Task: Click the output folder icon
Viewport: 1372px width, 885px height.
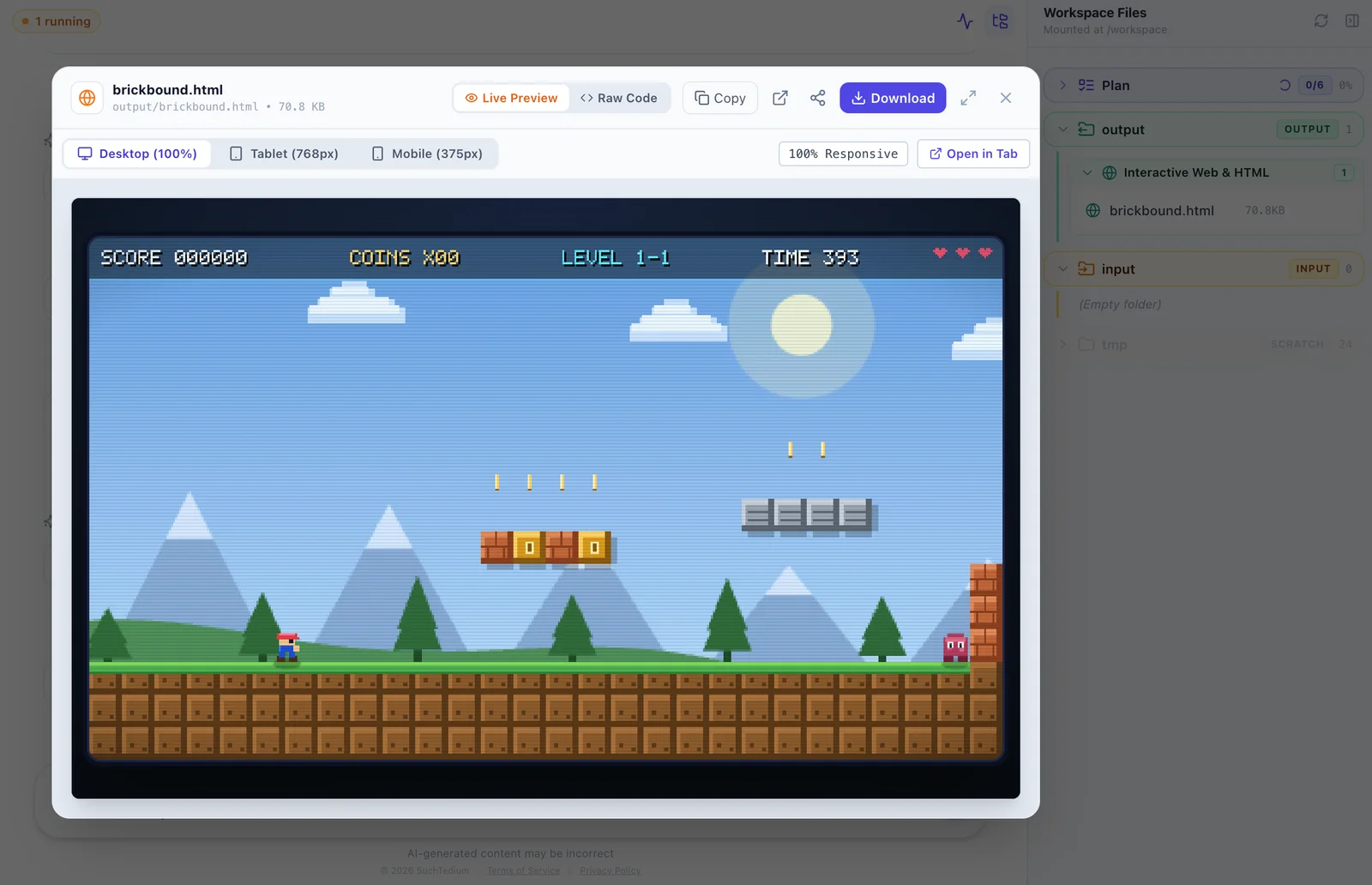Action: (x=1086, y=129)
